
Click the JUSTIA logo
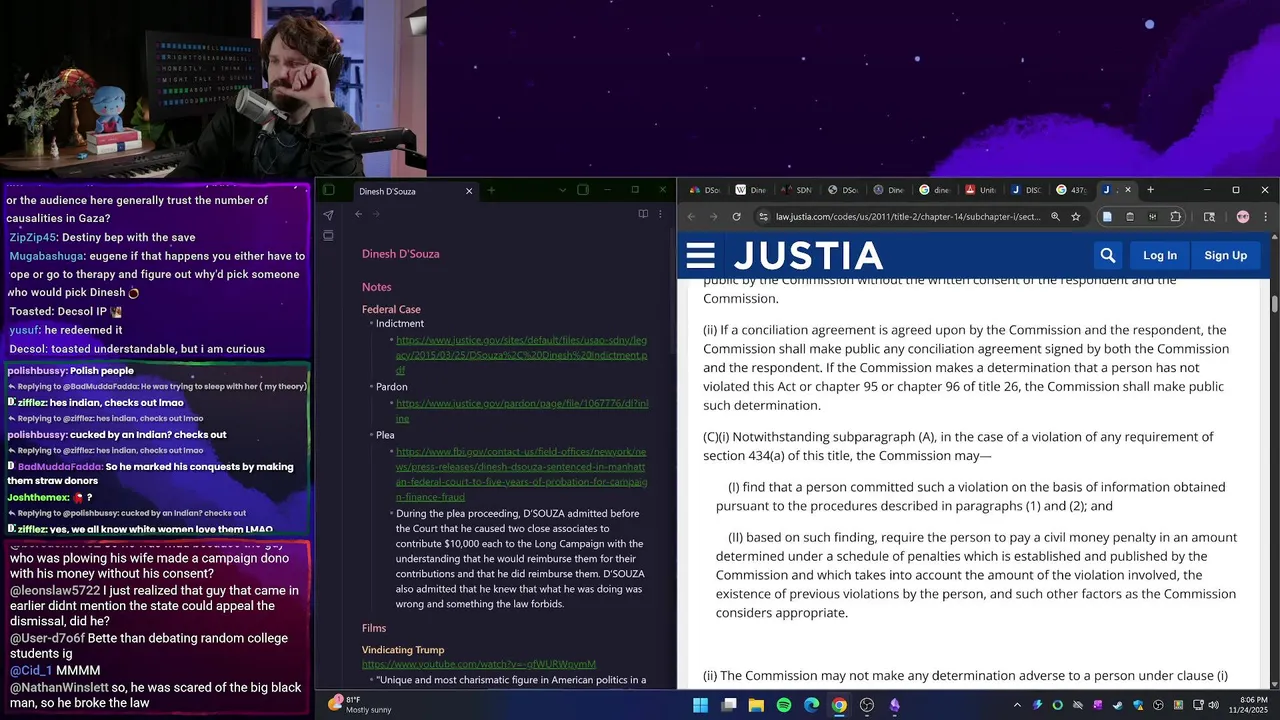(x=808, y=256)
